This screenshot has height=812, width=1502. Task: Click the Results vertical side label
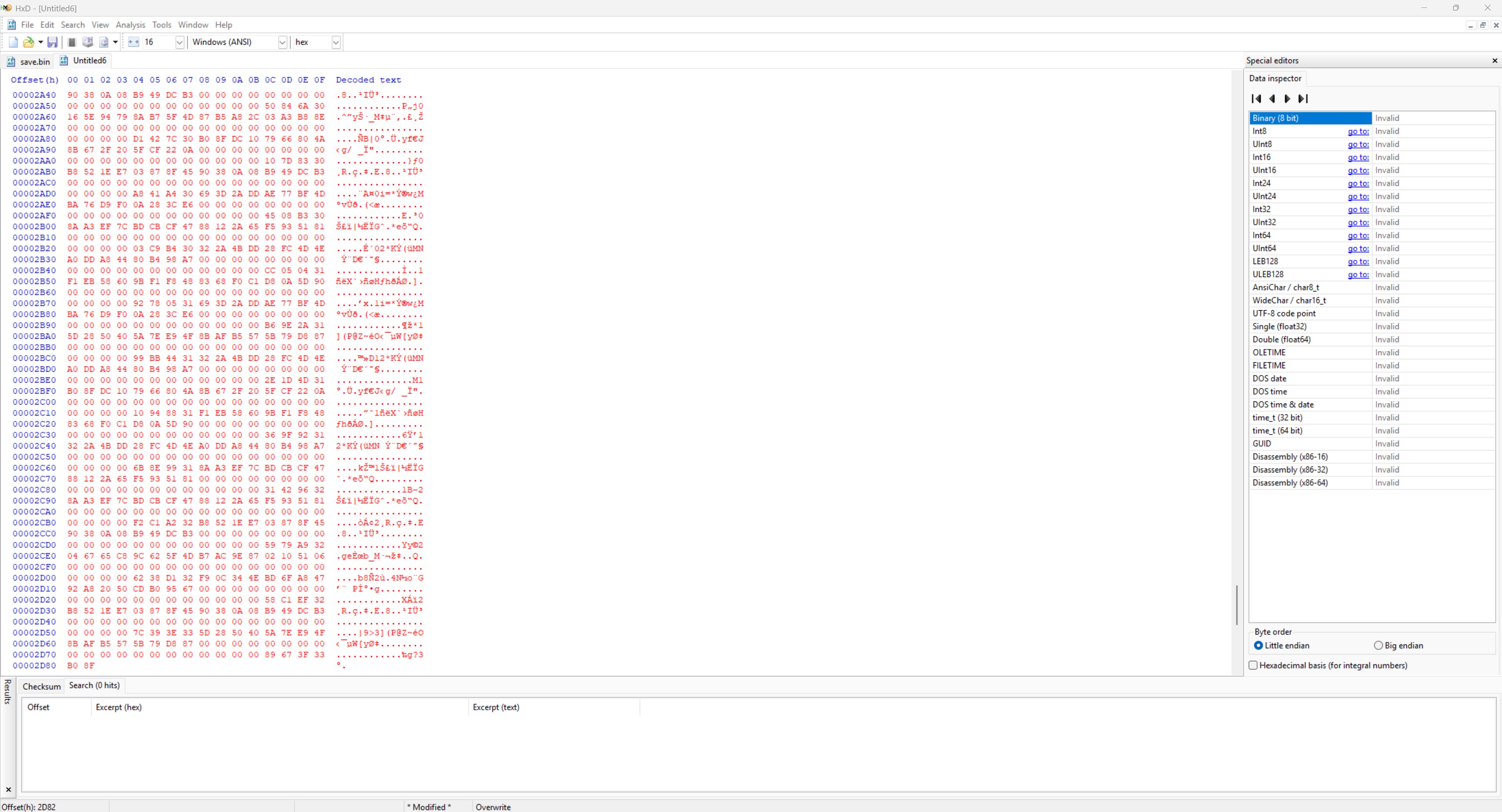tap(7, 691)
